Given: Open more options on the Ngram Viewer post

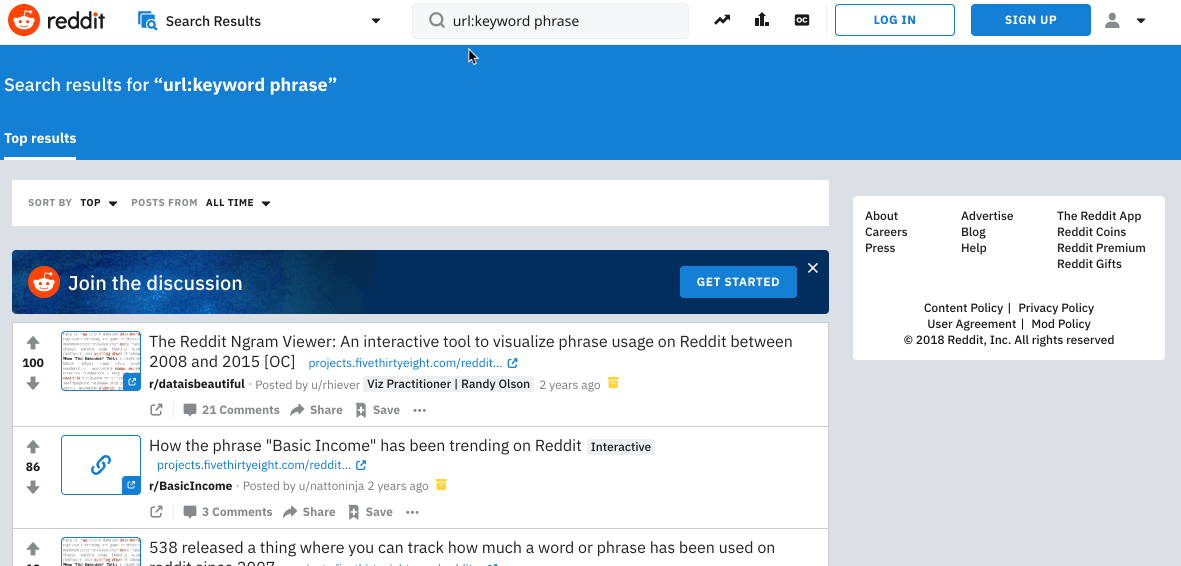Looking at the screenshot, I should (420, 410).
